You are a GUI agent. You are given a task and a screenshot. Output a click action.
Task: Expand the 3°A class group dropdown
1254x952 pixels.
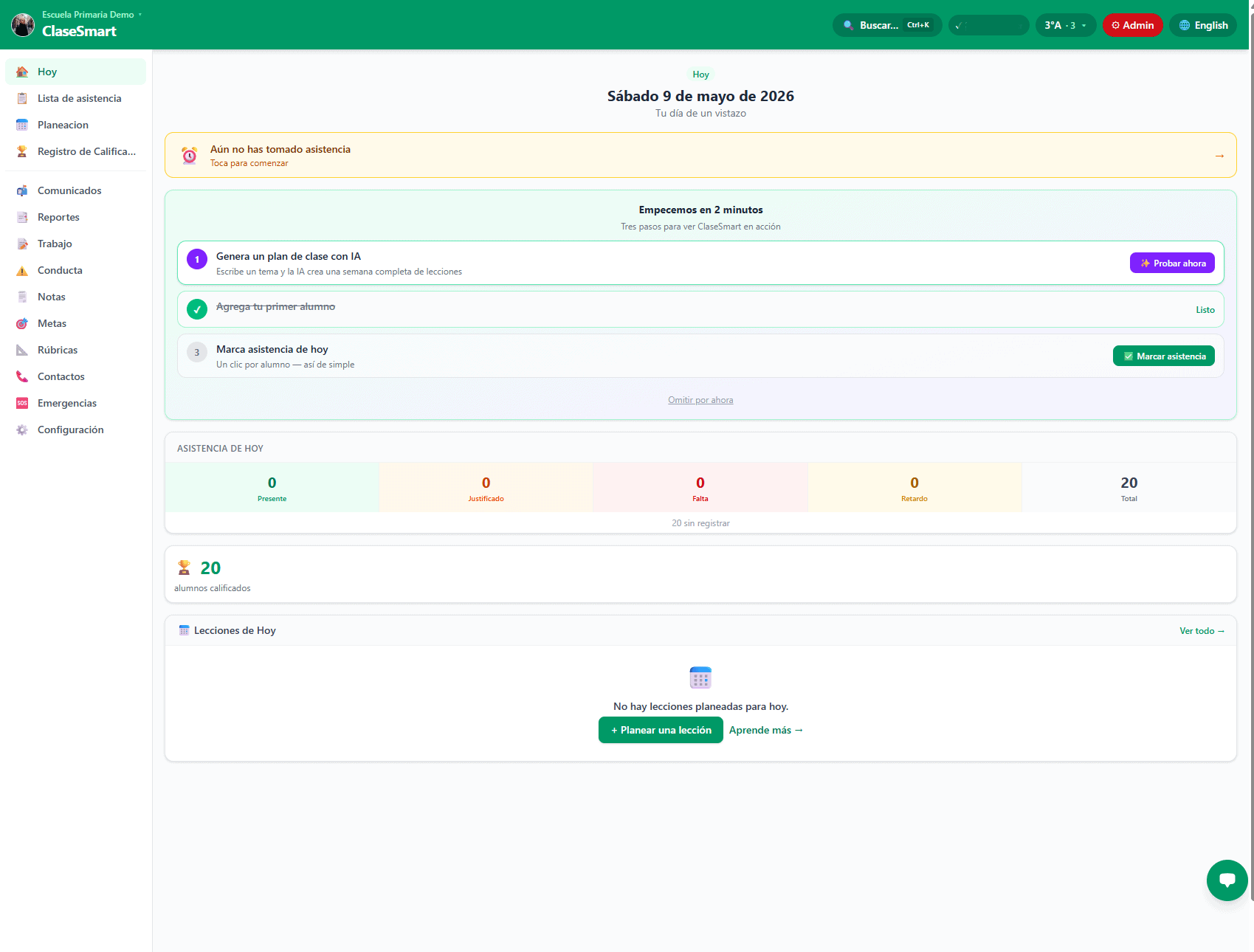click(1066, 25)
